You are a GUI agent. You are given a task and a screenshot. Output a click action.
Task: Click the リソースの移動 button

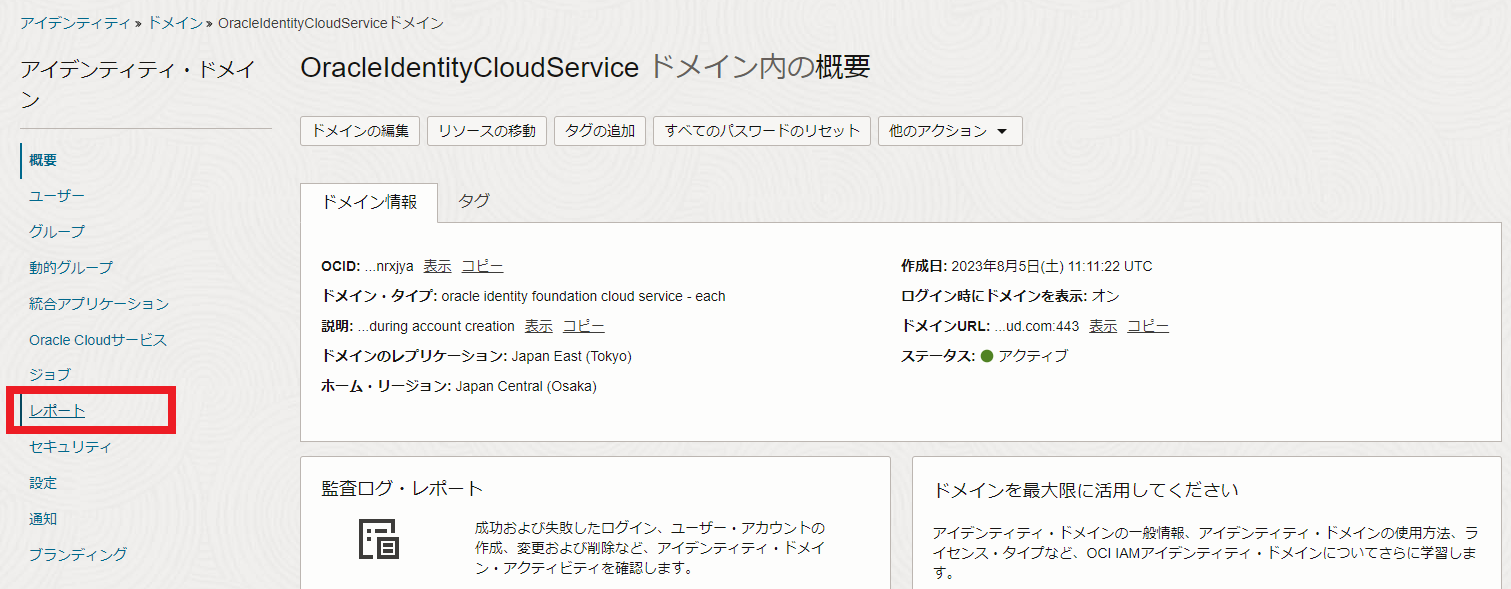click(487, 131)
